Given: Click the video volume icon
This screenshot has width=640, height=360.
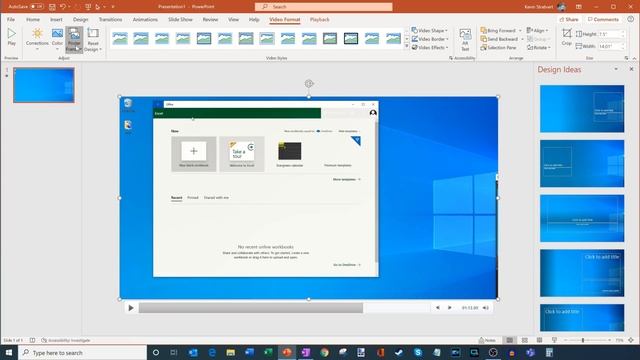Looking at the screenshot, I should tap(486, 308).
